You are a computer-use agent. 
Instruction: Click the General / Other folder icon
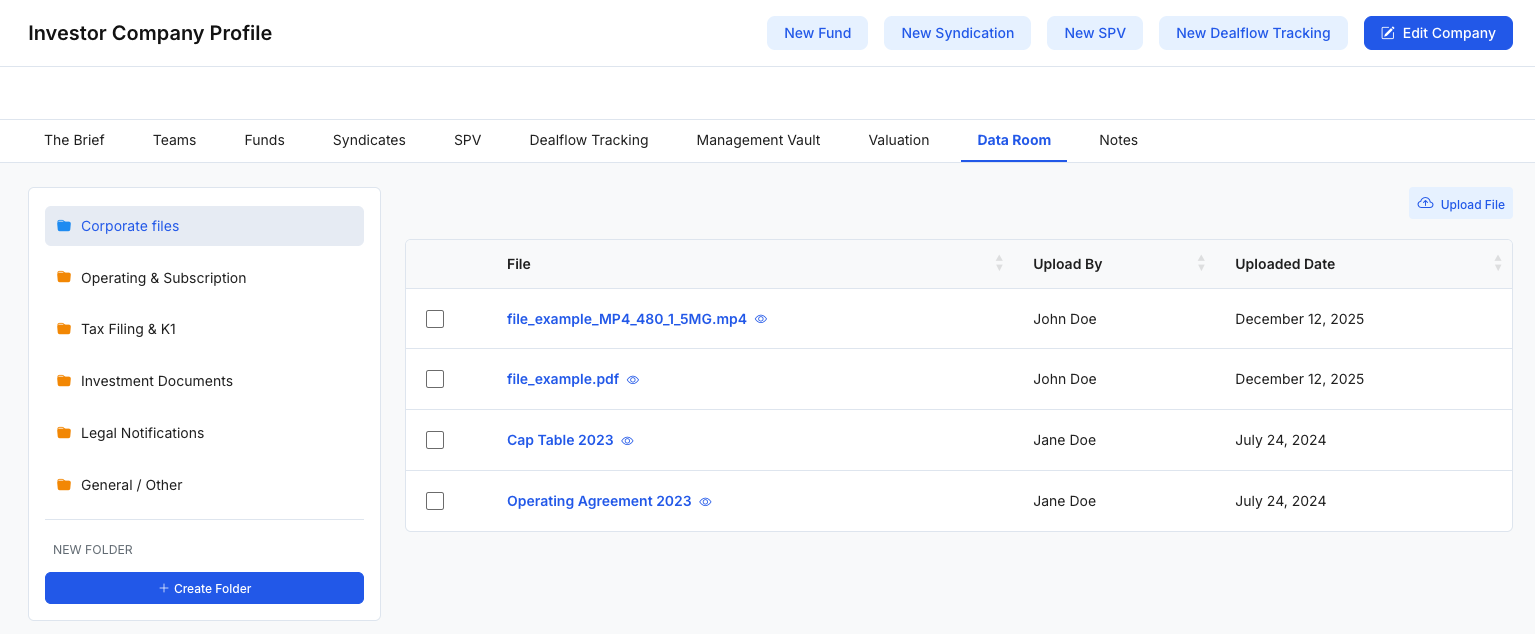64,485
